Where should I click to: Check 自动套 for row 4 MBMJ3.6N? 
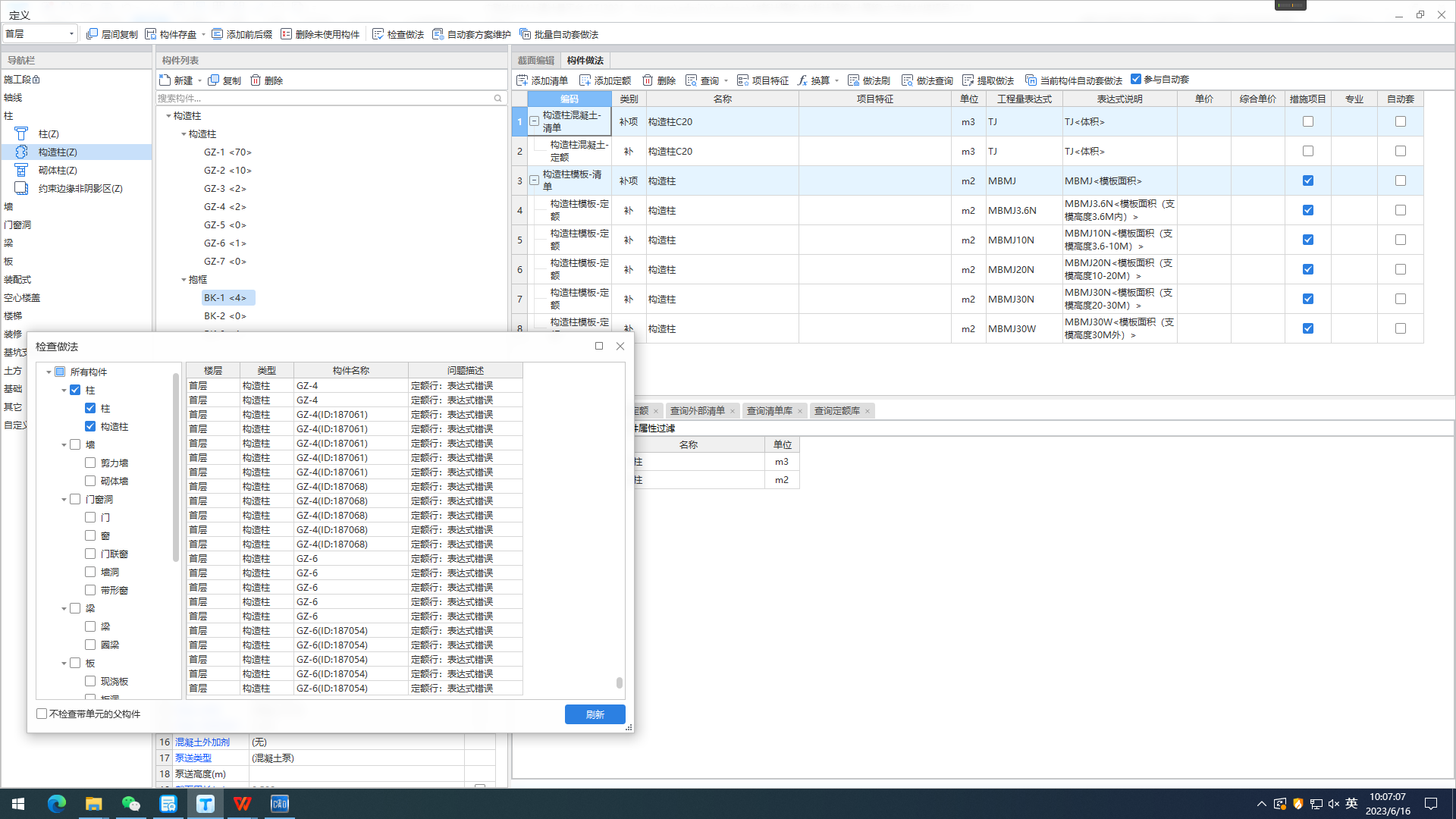[1400, 210]
